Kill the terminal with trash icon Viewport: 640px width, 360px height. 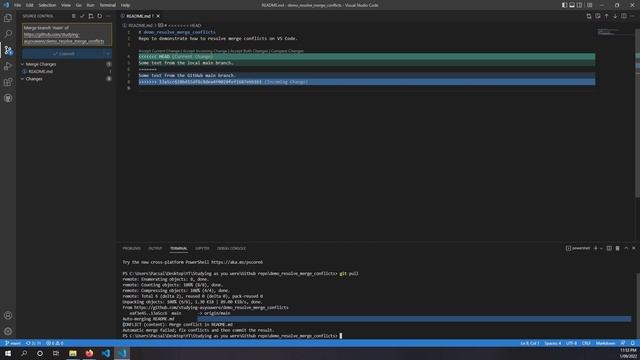618,248
